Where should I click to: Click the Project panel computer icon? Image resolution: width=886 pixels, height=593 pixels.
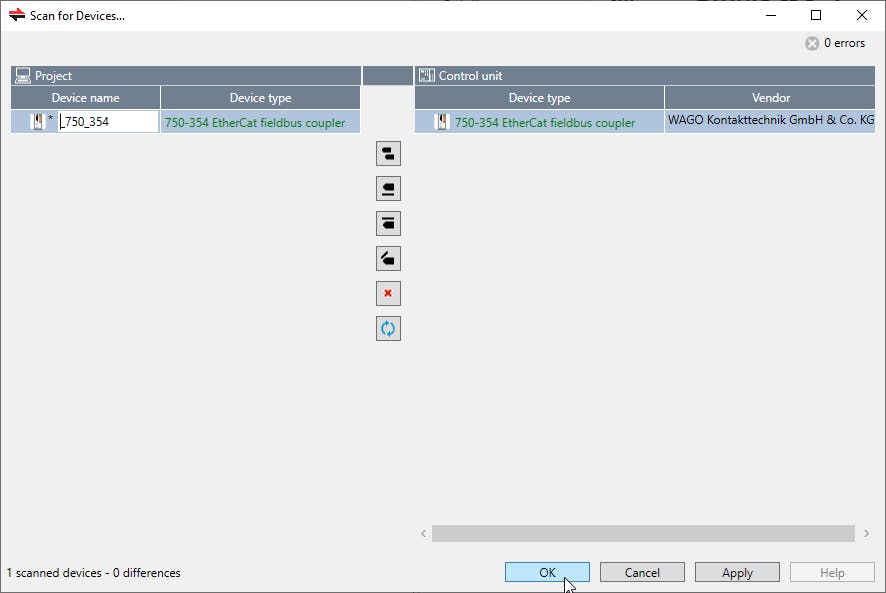pos(23,76)
